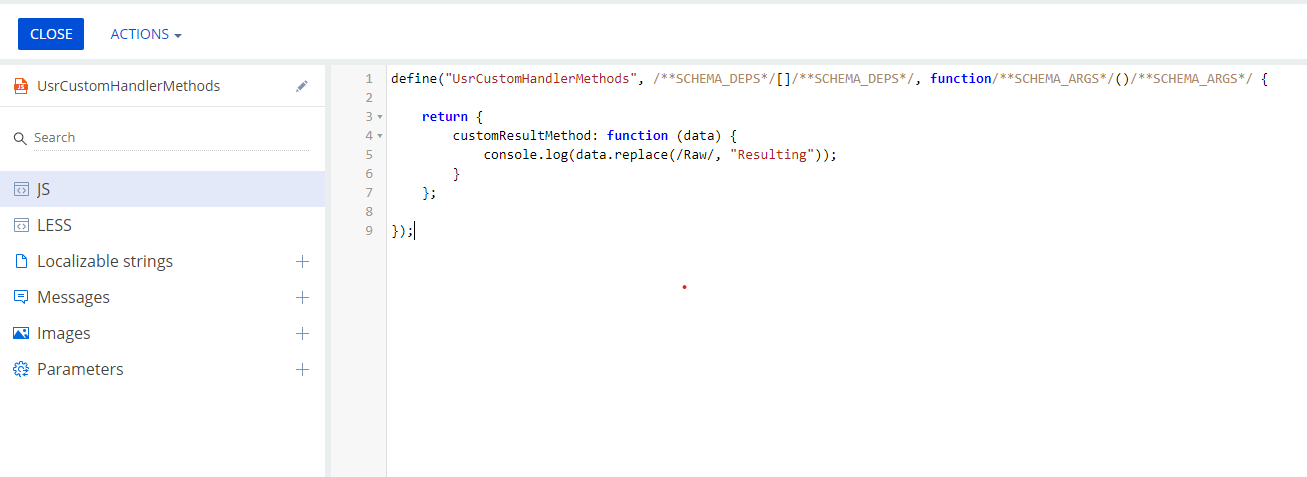Click the UsrCustomHandlerMethods schema title
The height and width of the screenshot is (477, 1307).
coord(128,86)
